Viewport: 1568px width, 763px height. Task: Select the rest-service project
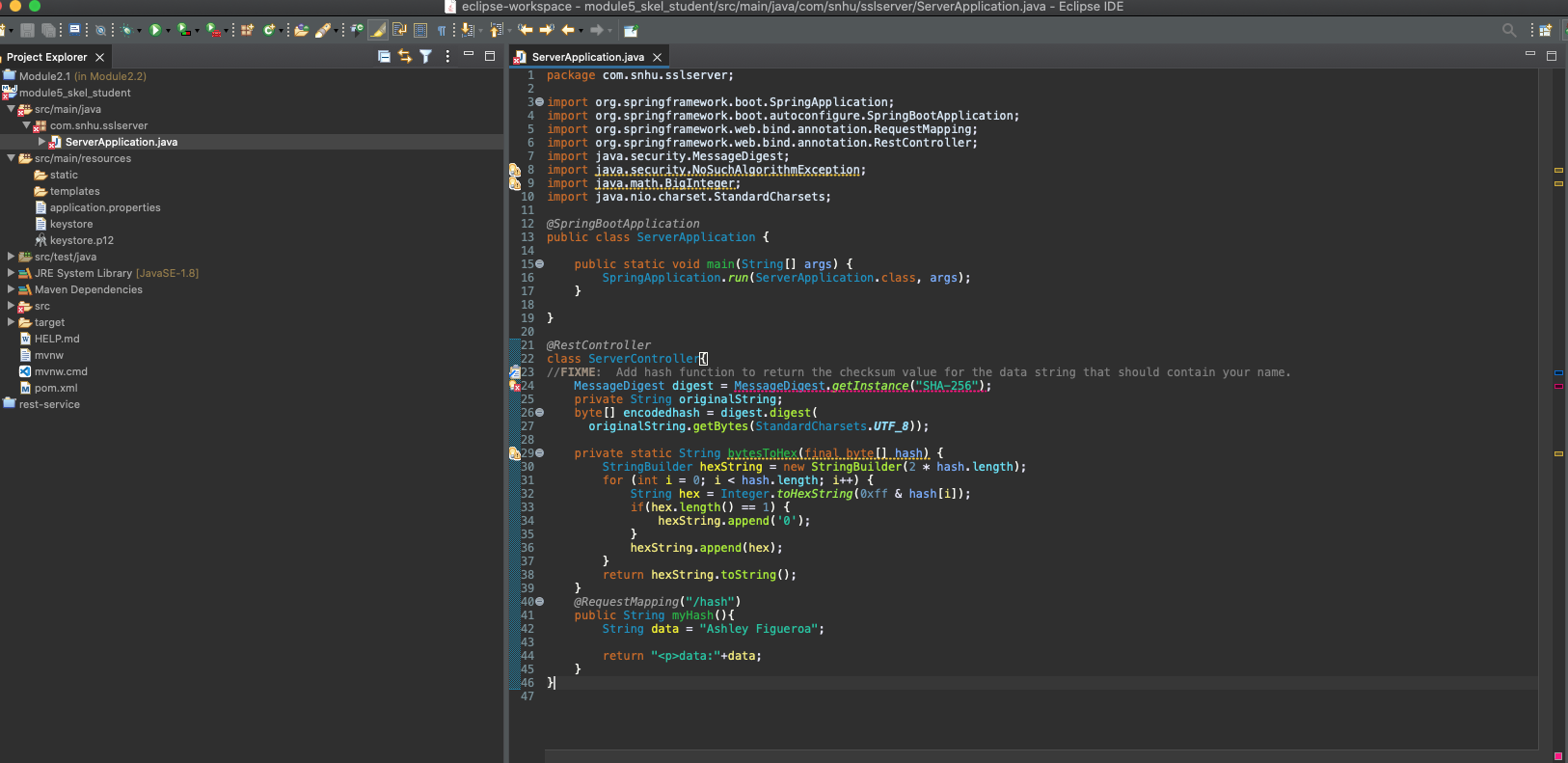[x=49, y=404]
